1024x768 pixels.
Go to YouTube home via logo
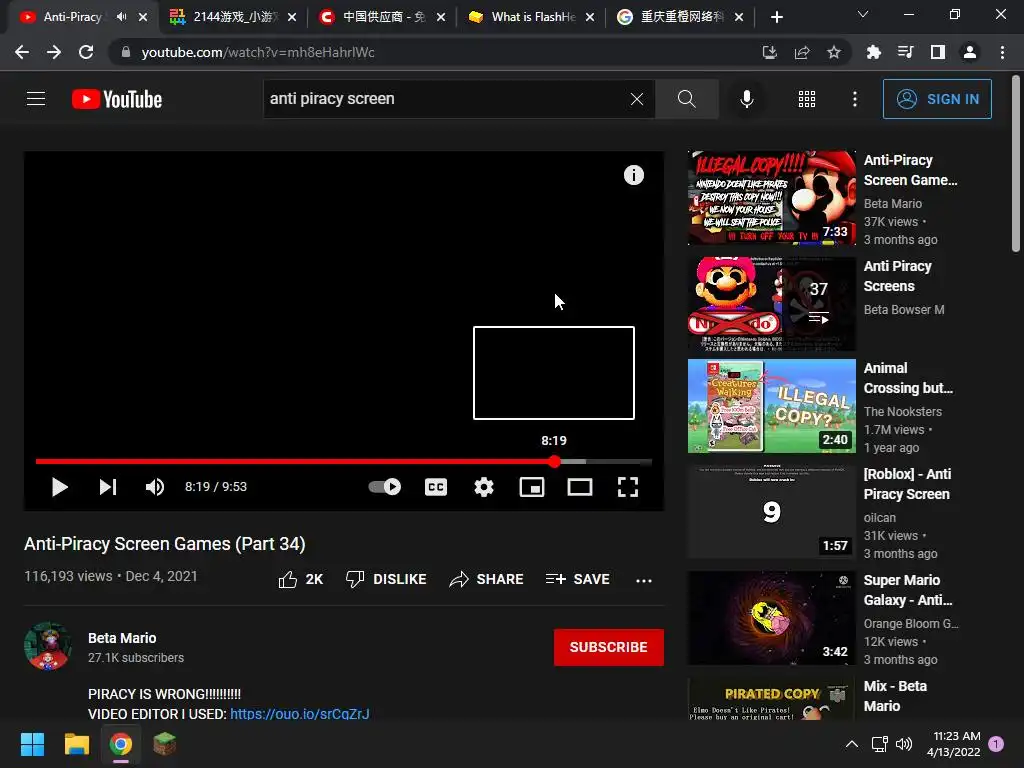[117, 99]
